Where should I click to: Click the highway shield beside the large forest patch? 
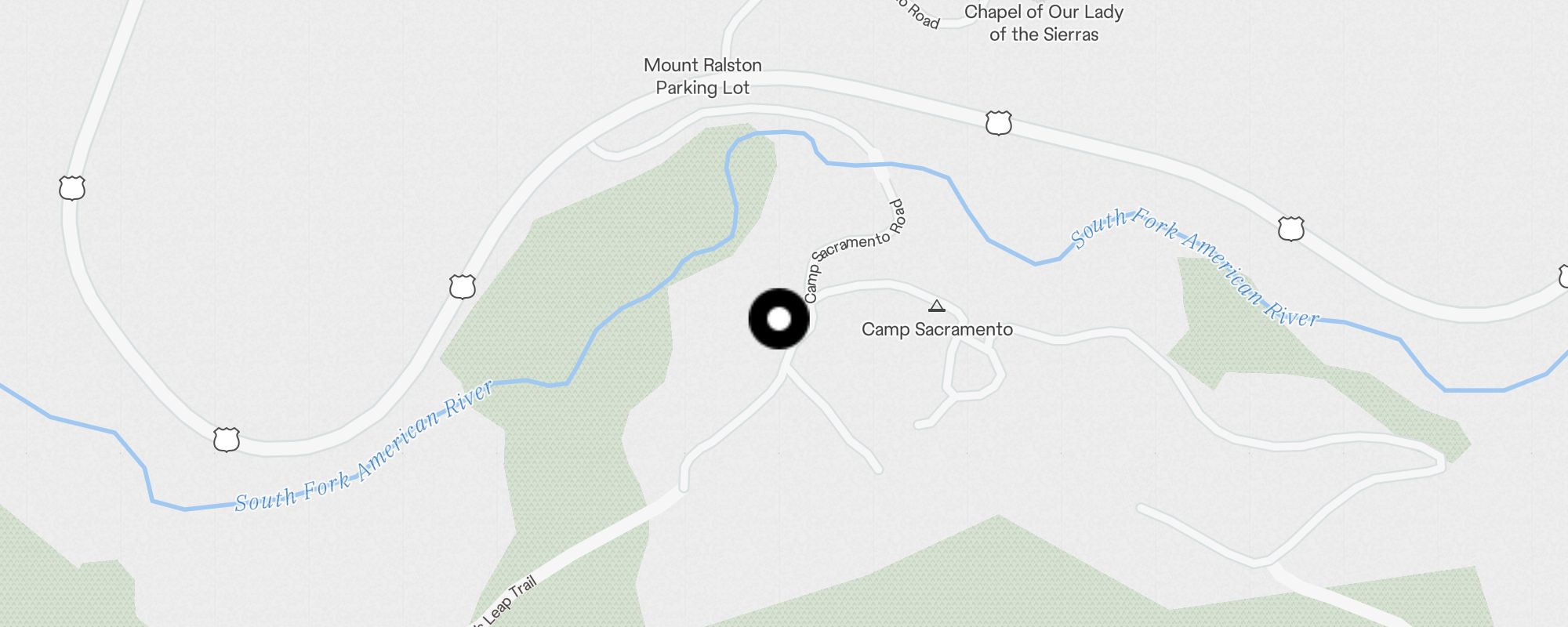(463, 286)
